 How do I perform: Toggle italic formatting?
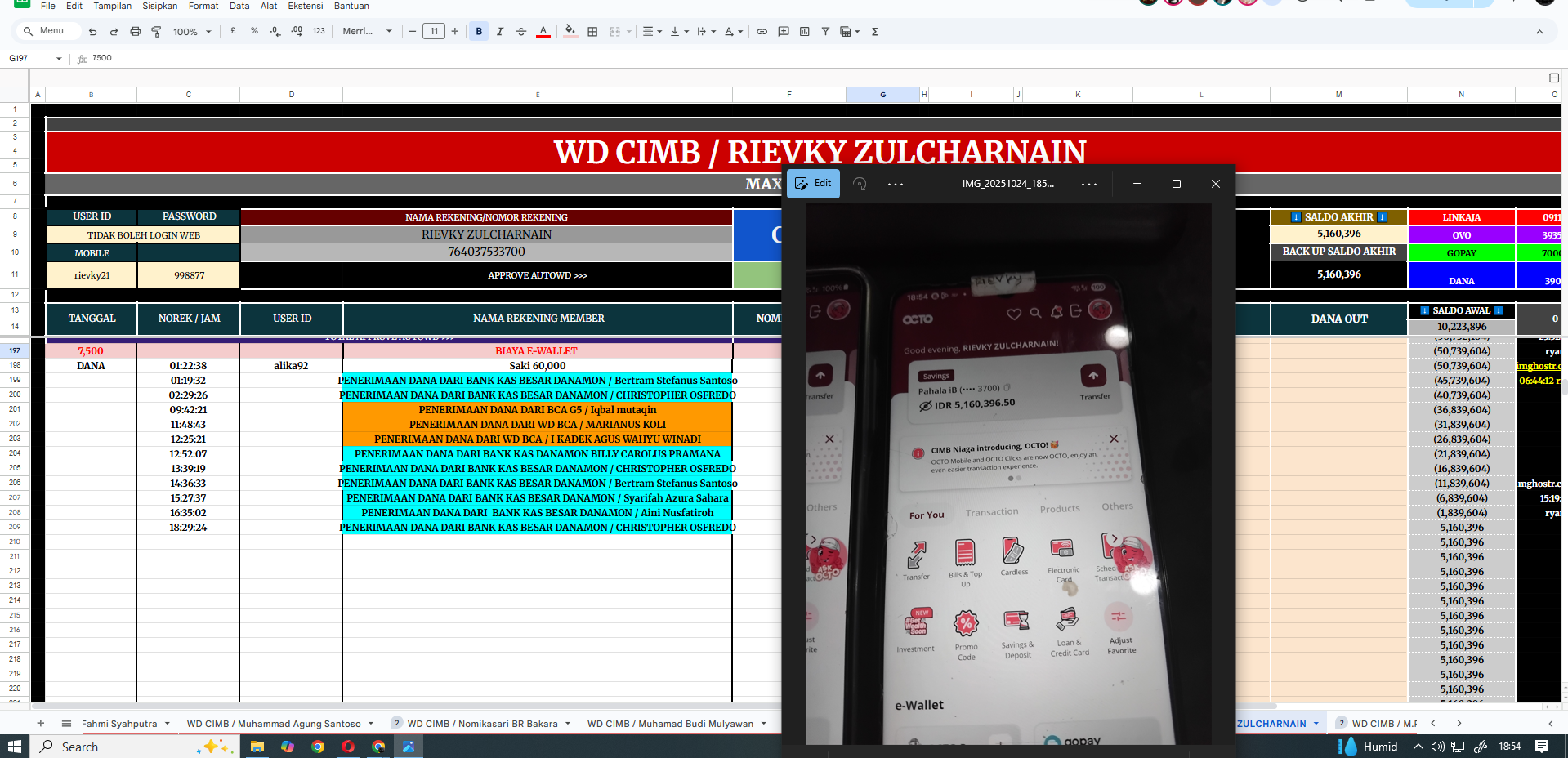(x=500, y=31)
